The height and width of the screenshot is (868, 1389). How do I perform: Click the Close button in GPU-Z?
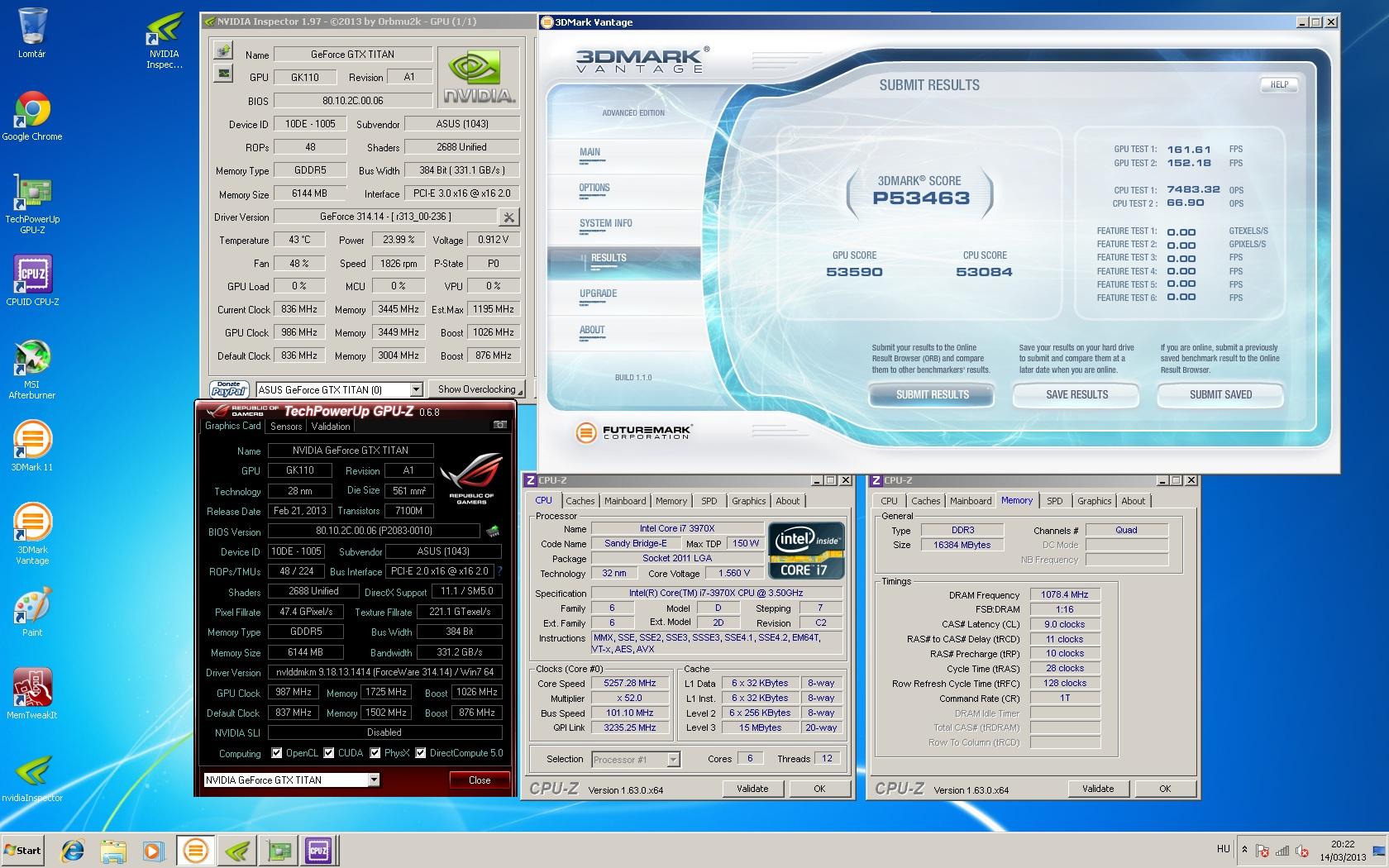click(480, 780)
